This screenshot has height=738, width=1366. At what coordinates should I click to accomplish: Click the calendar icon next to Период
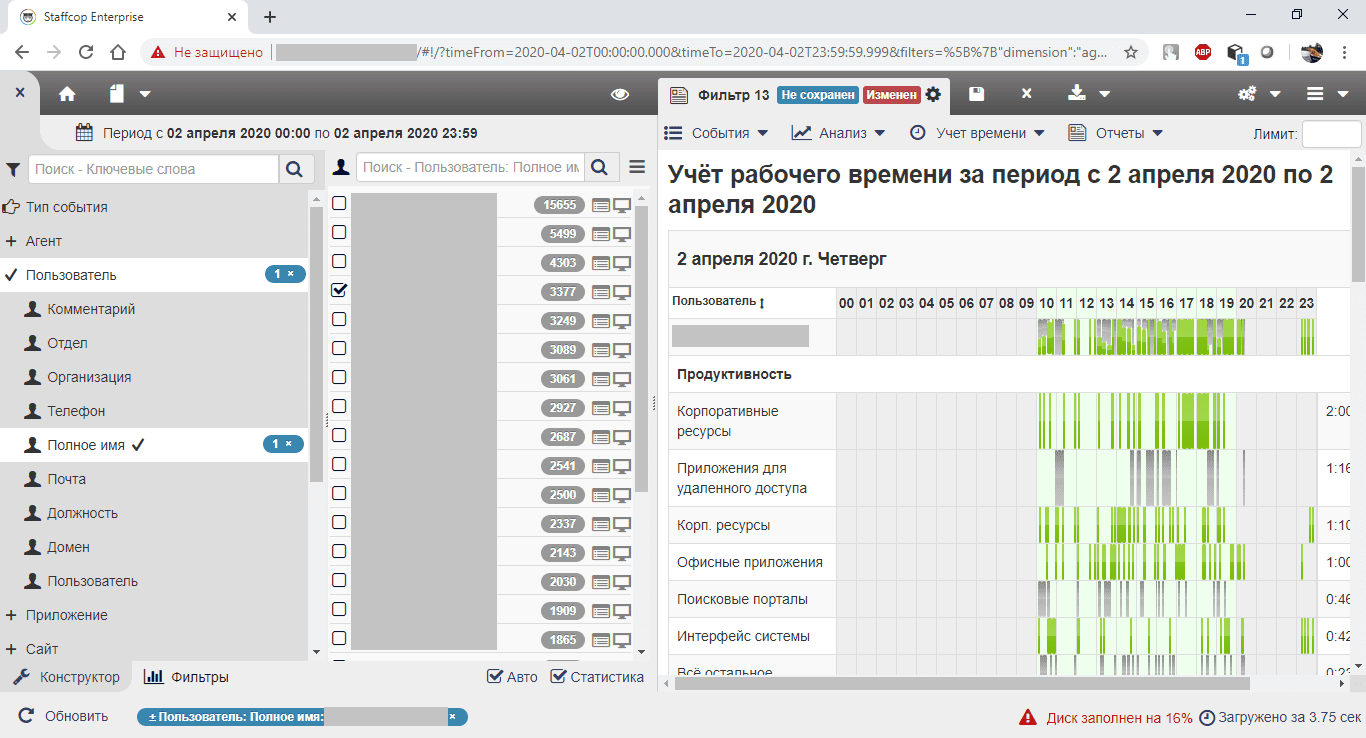point(84,132)
